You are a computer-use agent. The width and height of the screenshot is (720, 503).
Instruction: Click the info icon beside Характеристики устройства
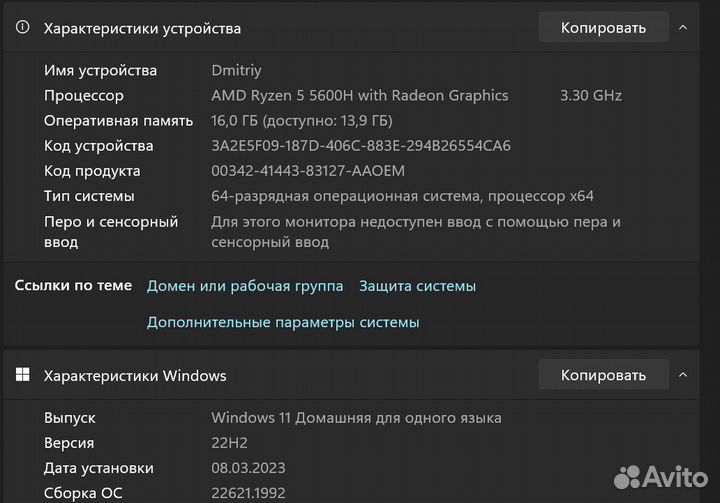(x=22, y=28)
